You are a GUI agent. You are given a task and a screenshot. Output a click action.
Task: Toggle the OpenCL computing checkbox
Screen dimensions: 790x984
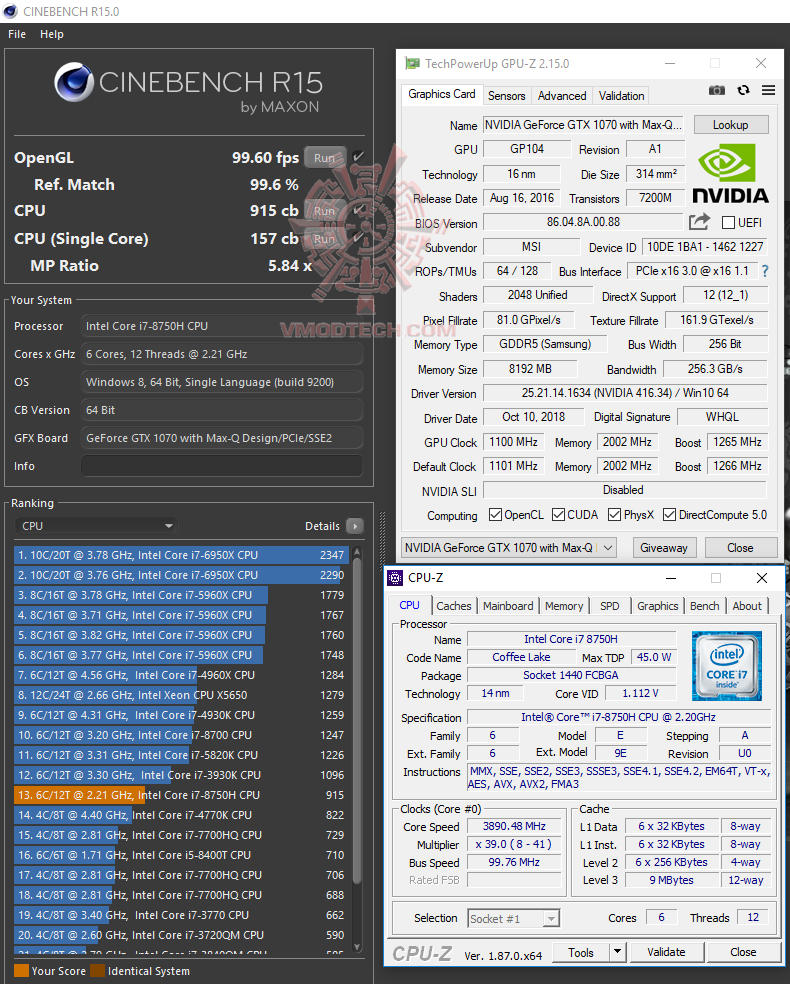(x=495, y=515)
